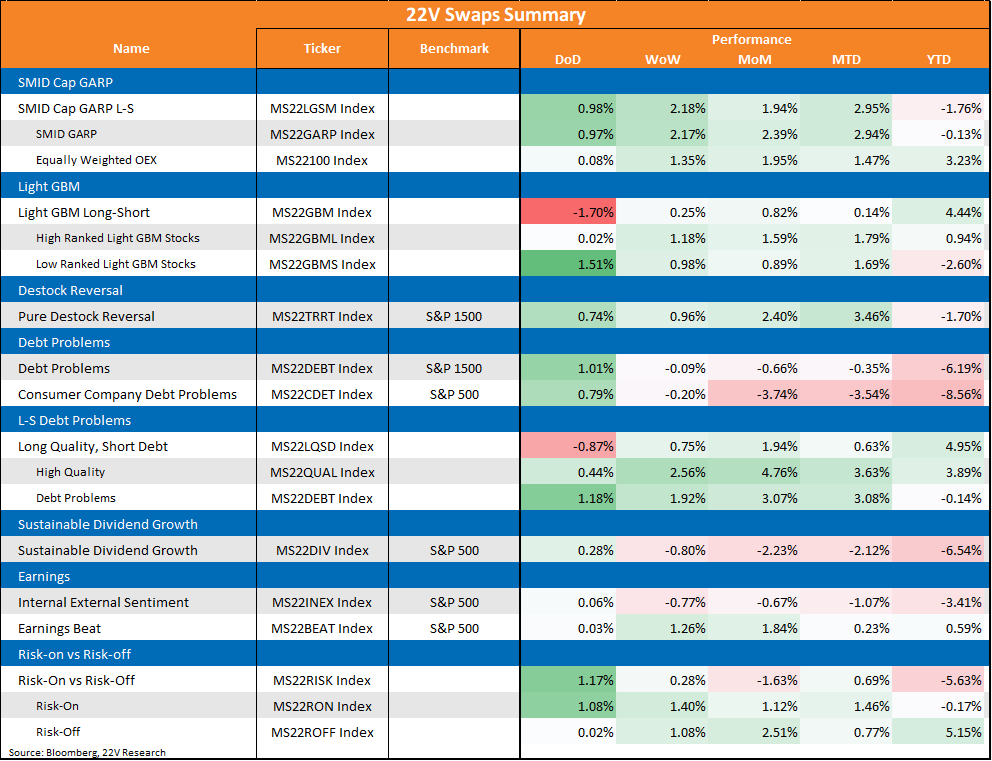Click the "-0.87%" DoD value
This screenshot has height=761, width=992.
[x=568, y=447]
